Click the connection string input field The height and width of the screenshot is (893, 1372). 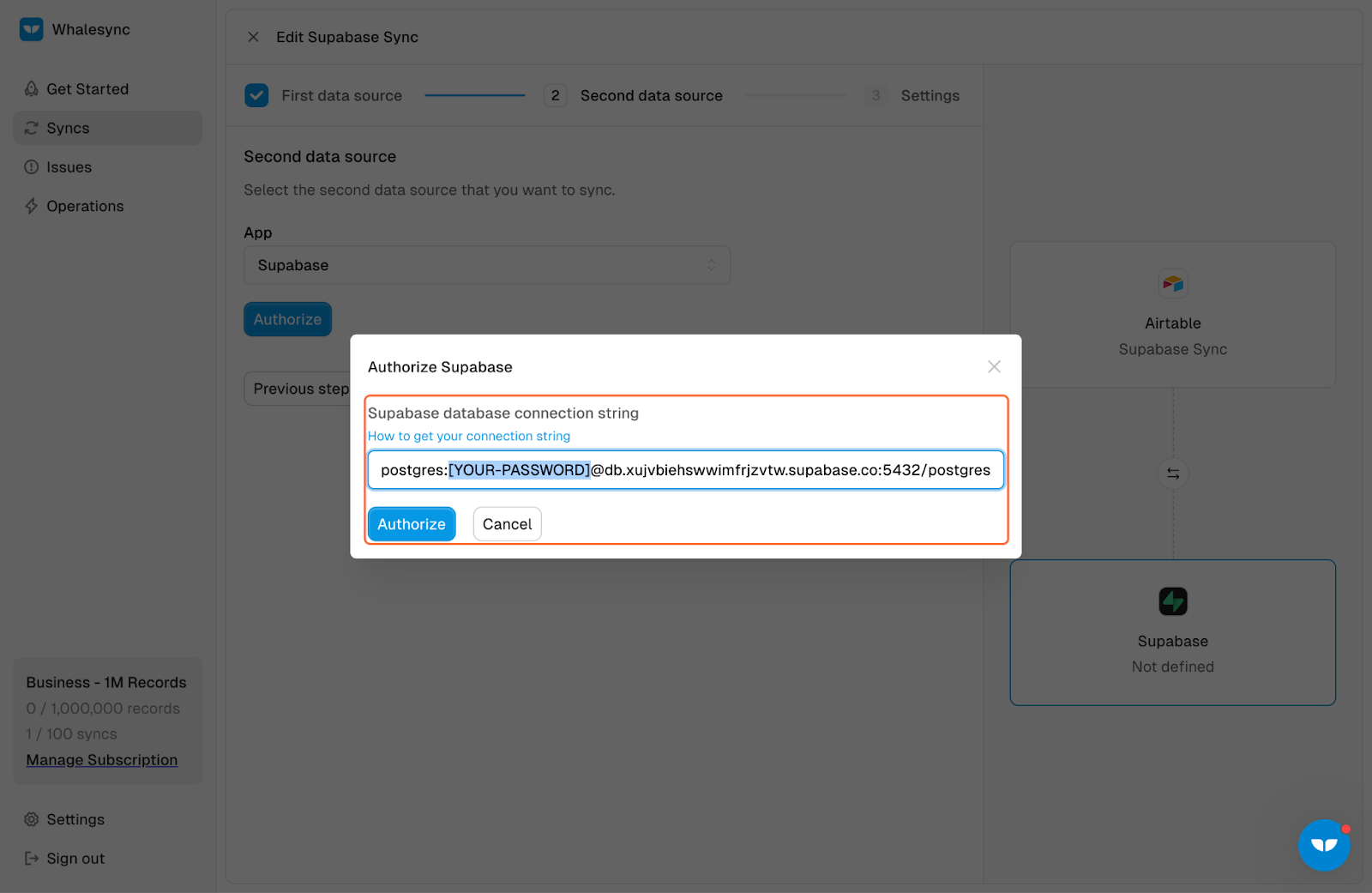point(686,470)
